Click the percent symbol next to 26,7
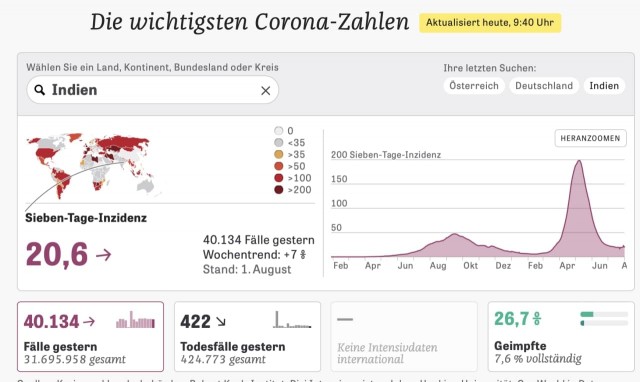Viewport: 640px width, 382px height. pos(537,319)
